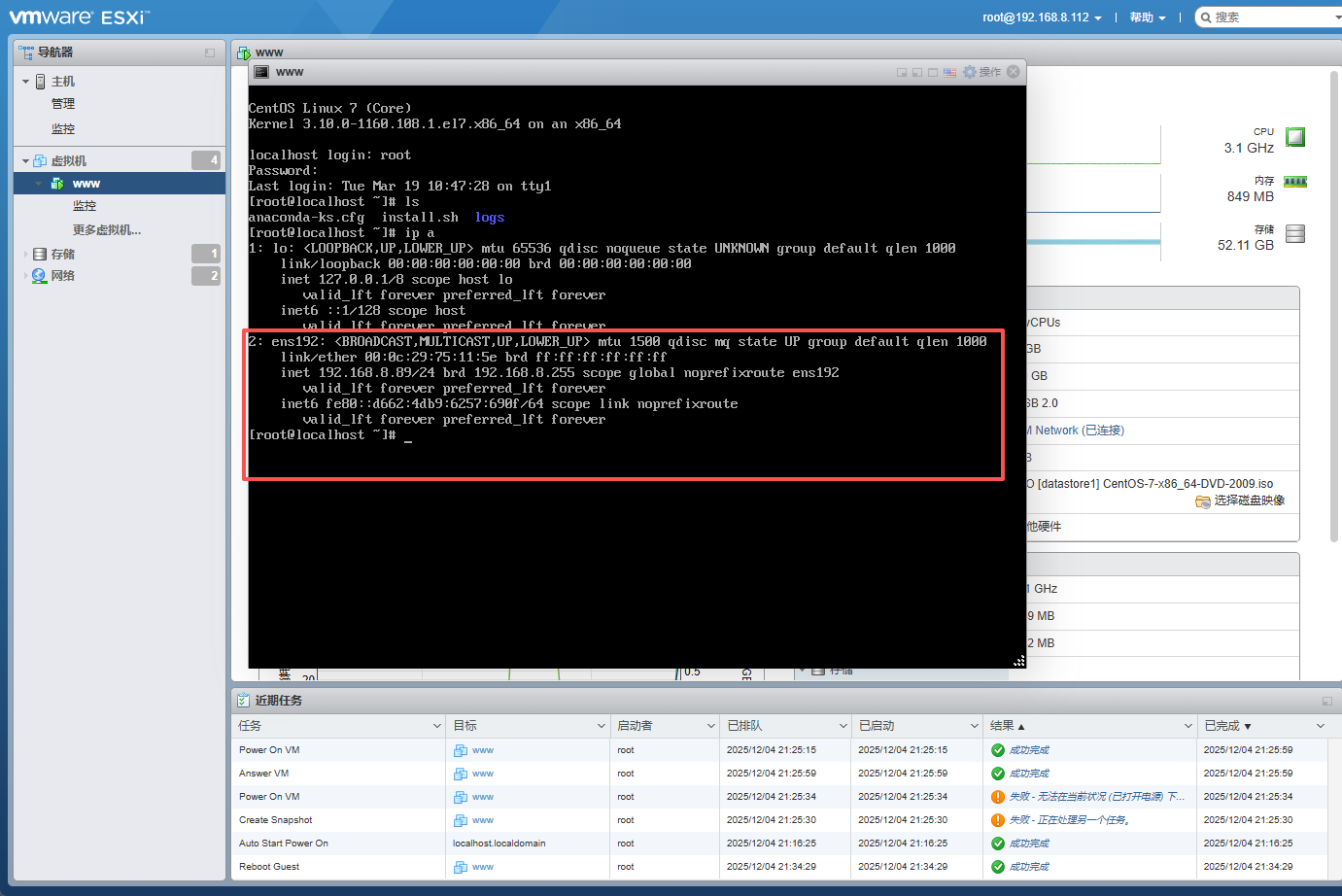The height and width of the screenshot is (896, 1342).
Task: Click console small-size window button
Action: [x=902, y=73]
